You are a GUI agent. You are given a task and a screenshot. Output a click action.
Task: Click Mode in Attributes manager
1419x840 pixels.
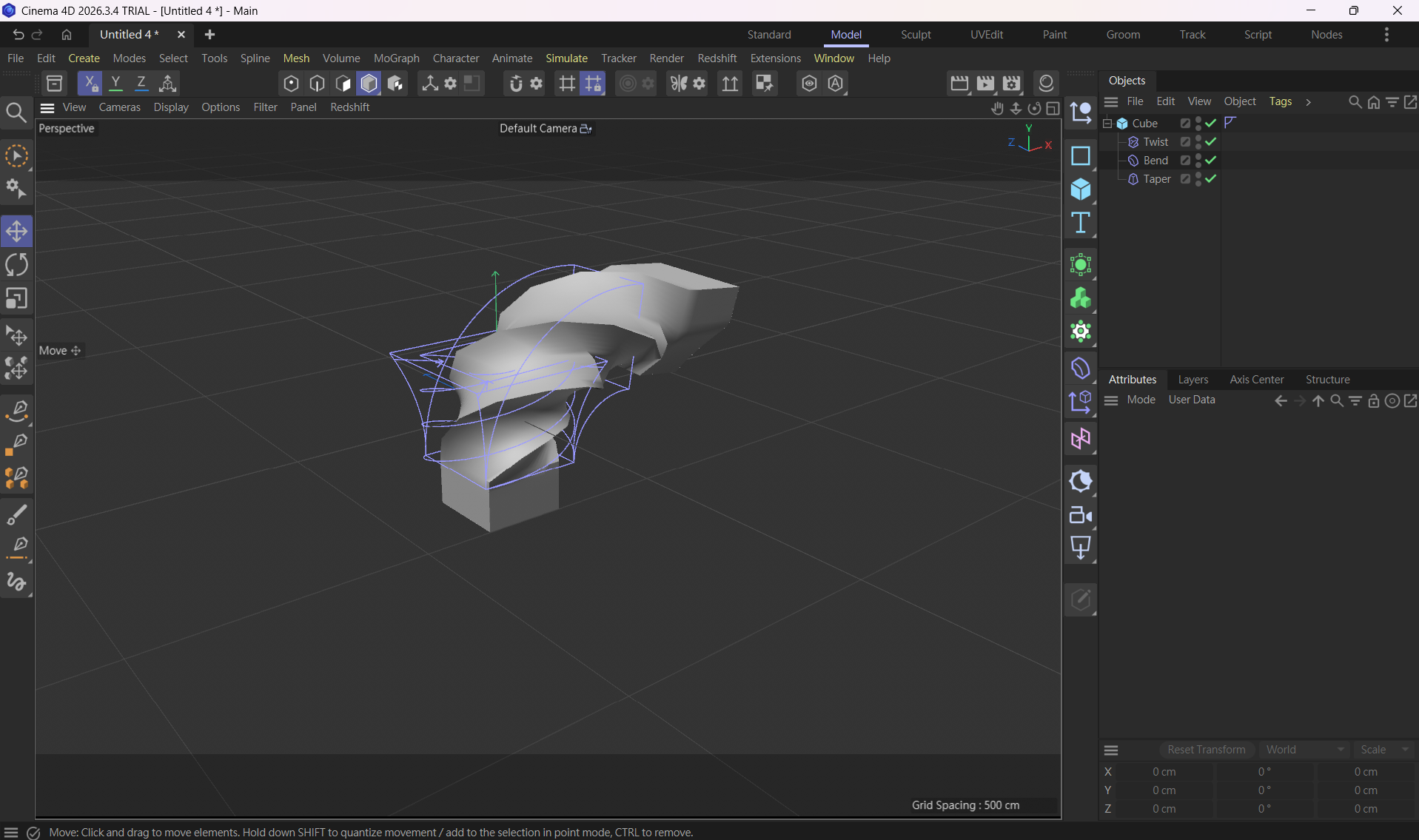[x=1141, y=400]
